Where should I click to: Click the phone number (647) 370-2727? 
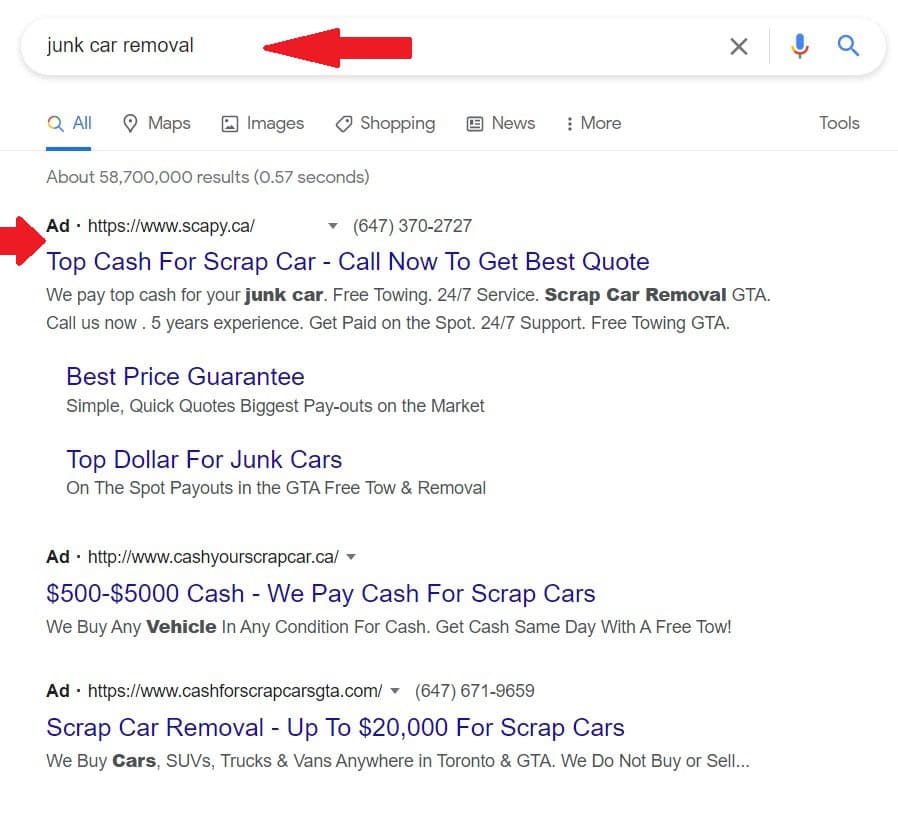click(x=413, y=226)
